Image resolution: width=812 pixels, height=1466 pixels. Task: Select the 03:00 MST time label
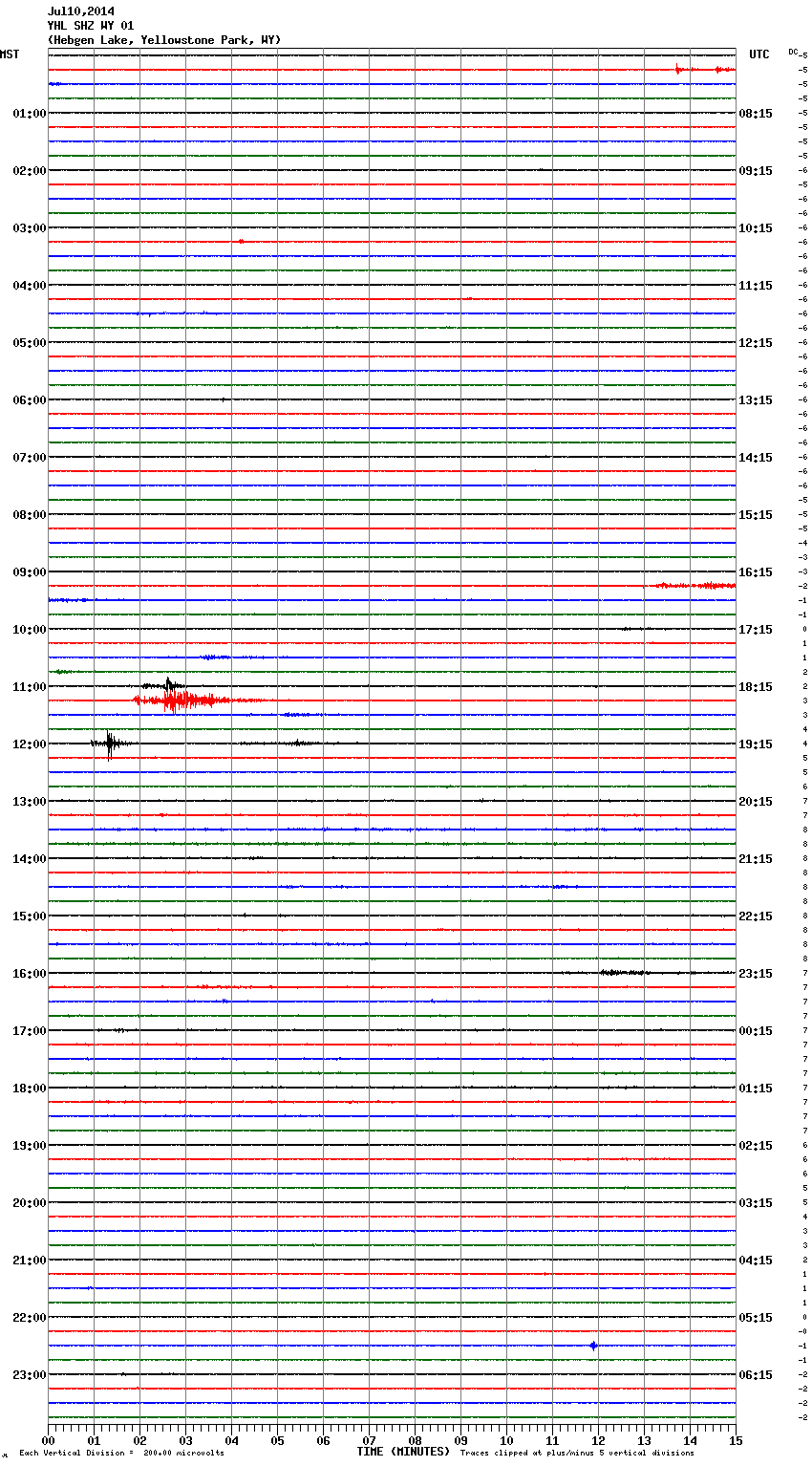(x=30, y=228)
